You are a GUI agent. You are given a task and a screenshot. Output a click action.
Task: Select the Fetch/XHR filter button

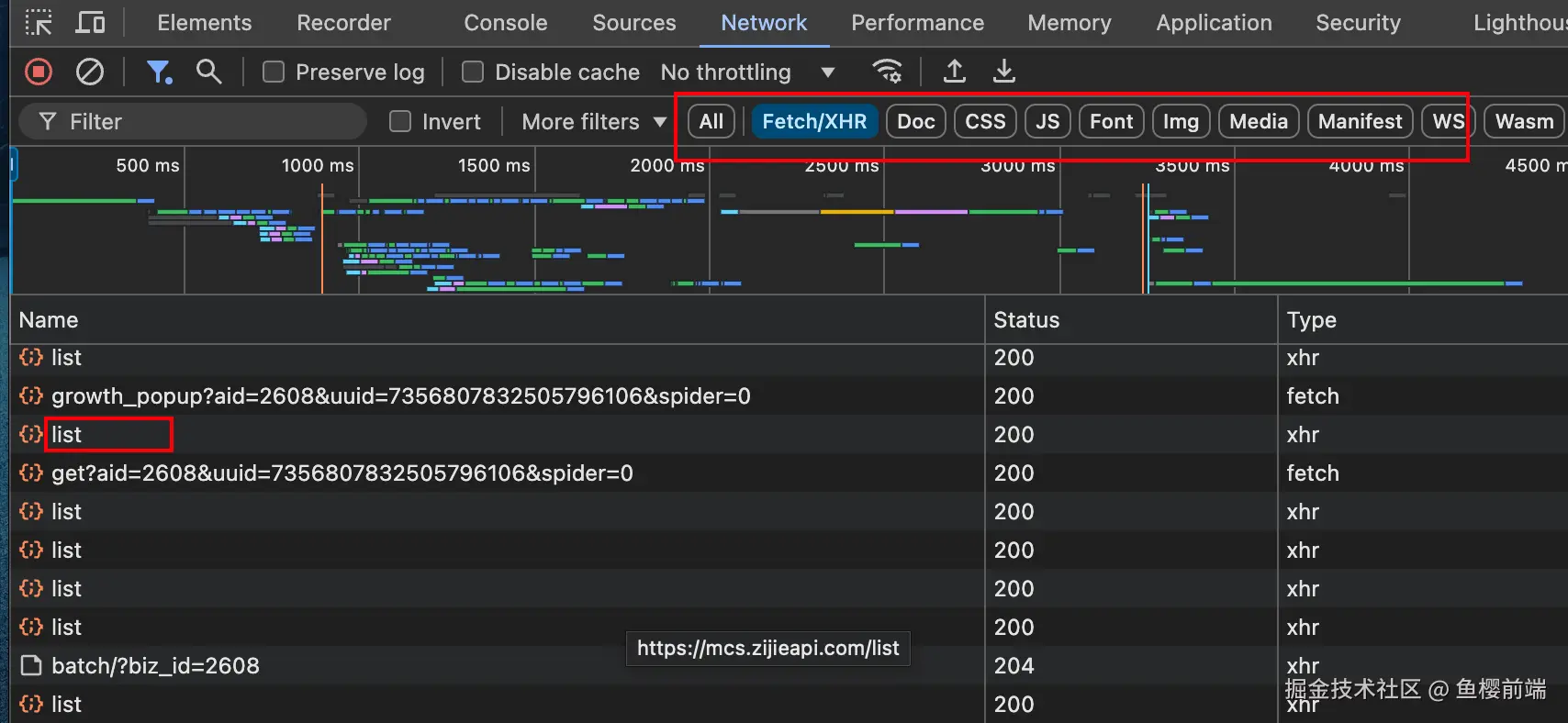[814, 121]
